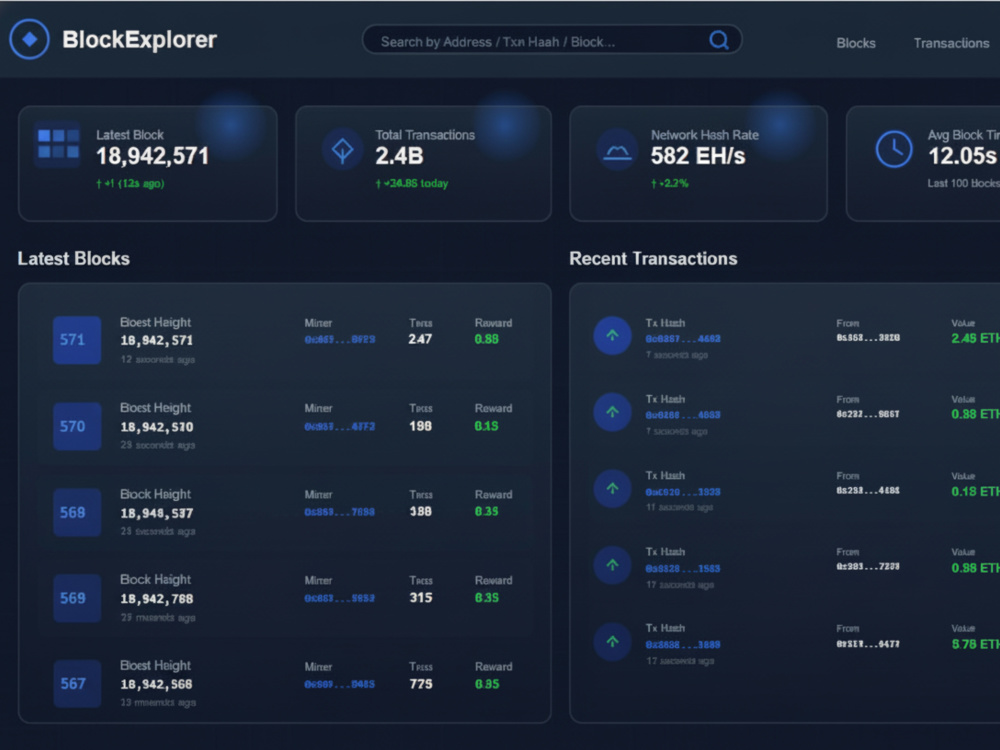
Task: Click the 582 EH/s hash rate value
Action: point(698,156)
